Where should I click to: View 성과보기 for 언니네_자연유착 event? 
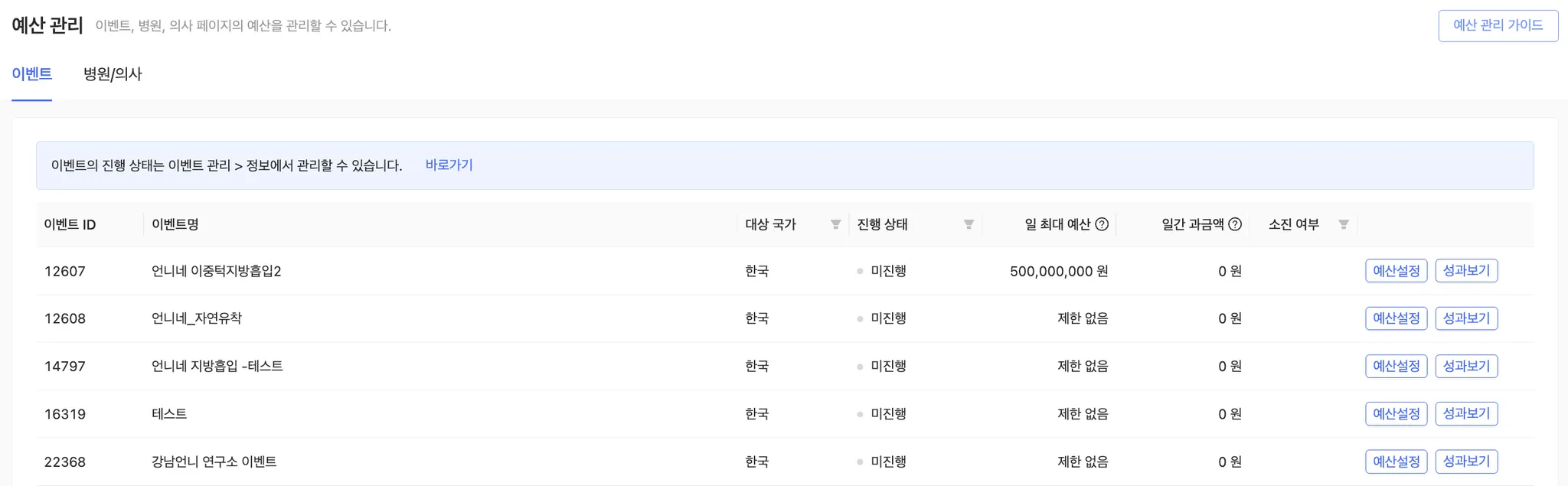(x=1466, y=318)
